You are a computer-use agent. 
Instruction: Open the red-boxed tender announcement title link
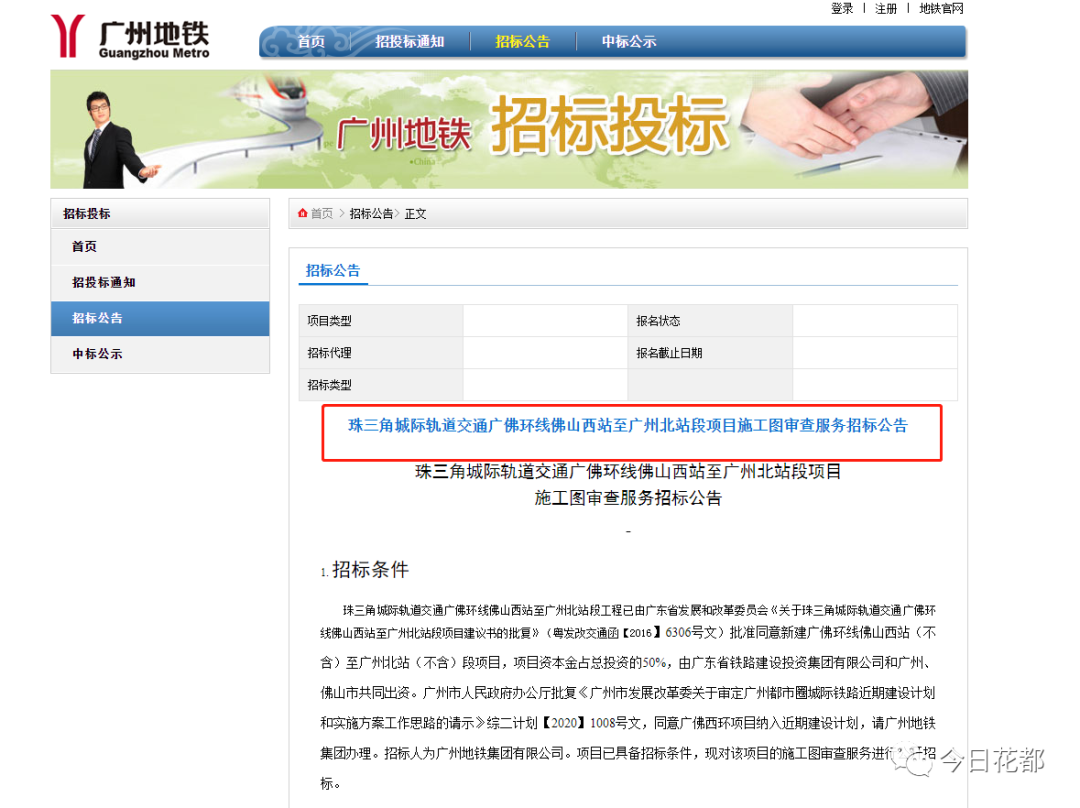[627, 425]
